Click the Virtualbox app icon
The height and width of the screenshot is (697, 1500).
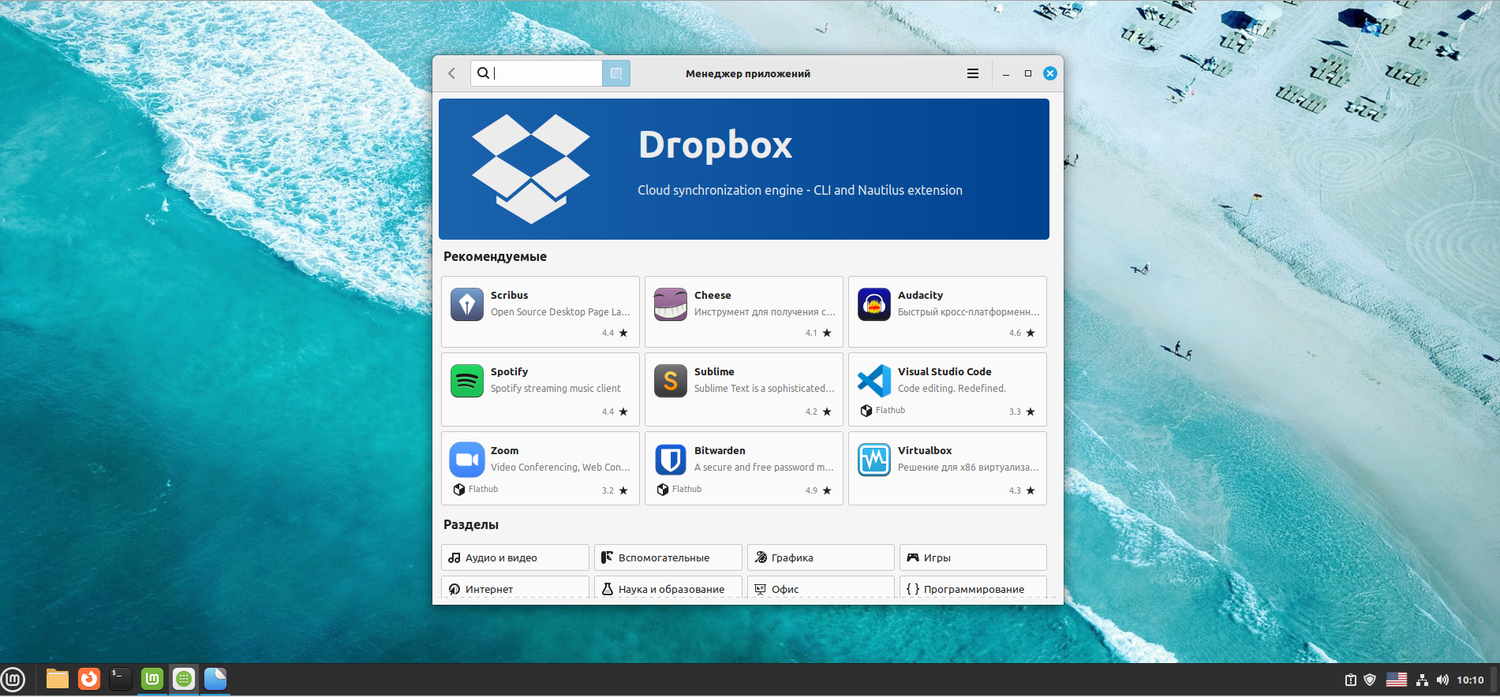874,459
